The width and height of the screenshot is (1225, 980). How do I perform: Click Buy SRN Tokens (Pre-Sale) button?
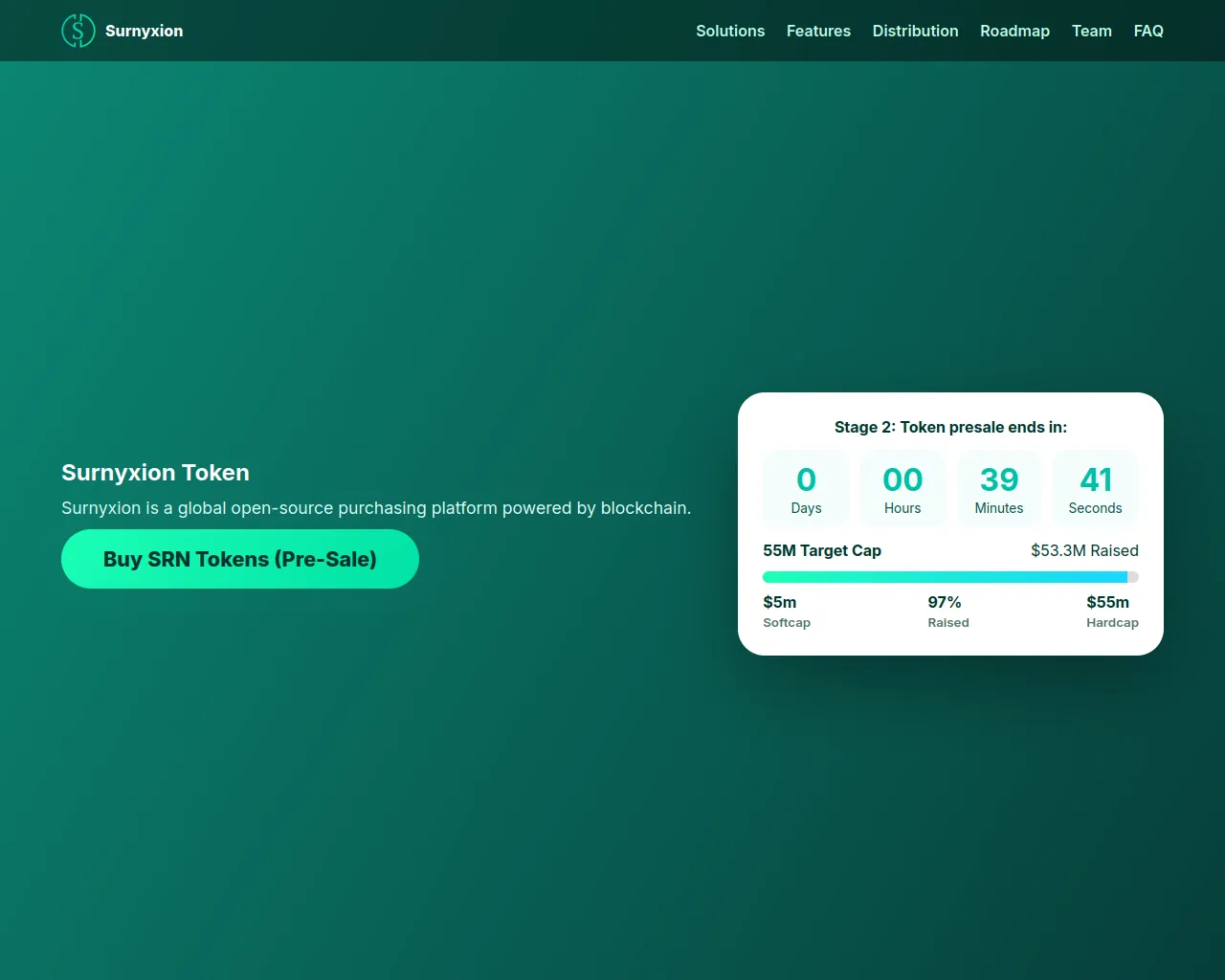(240, 559)
